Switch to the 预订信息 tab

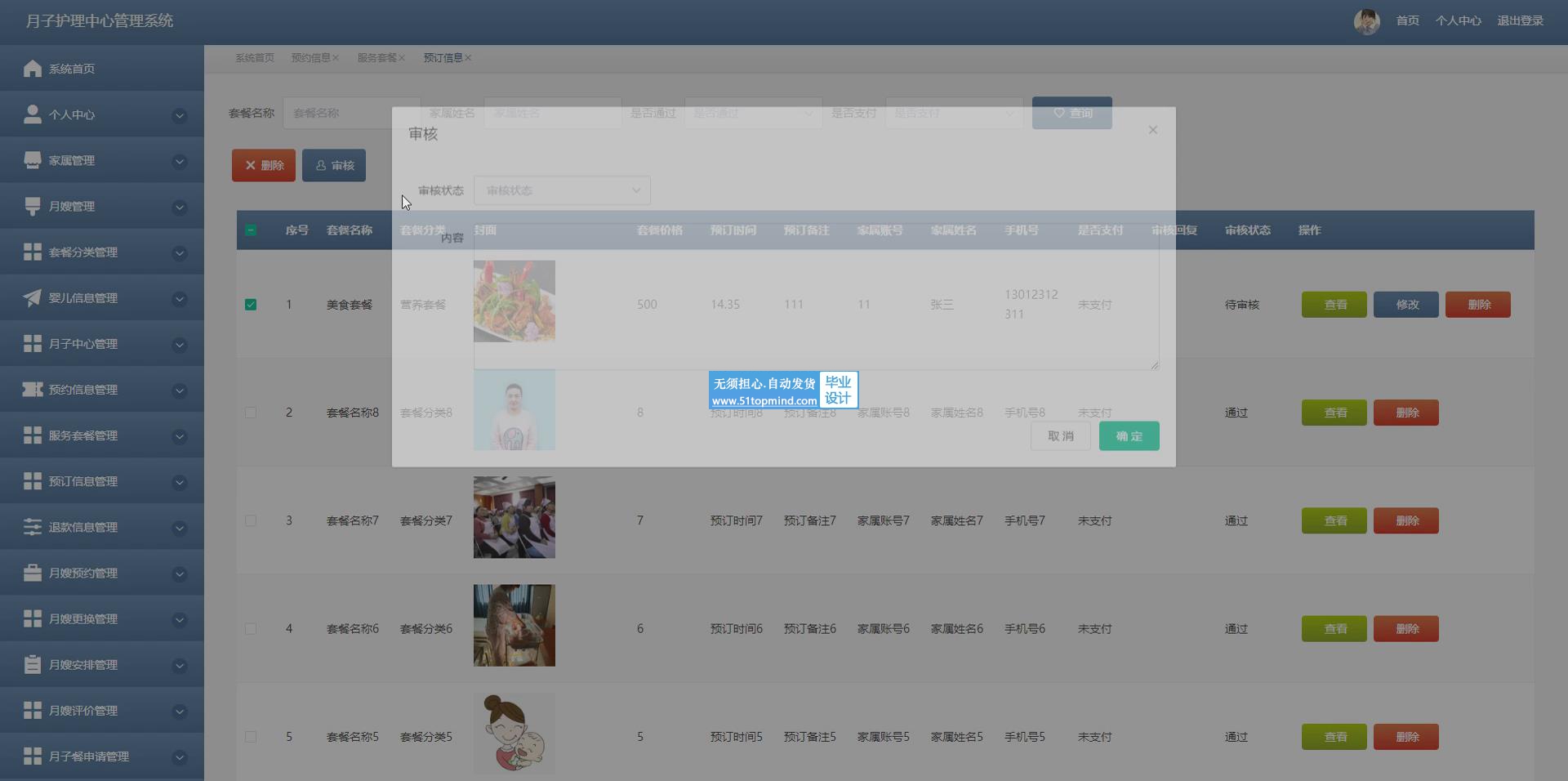pyautogui.click(x=443, y=58)
